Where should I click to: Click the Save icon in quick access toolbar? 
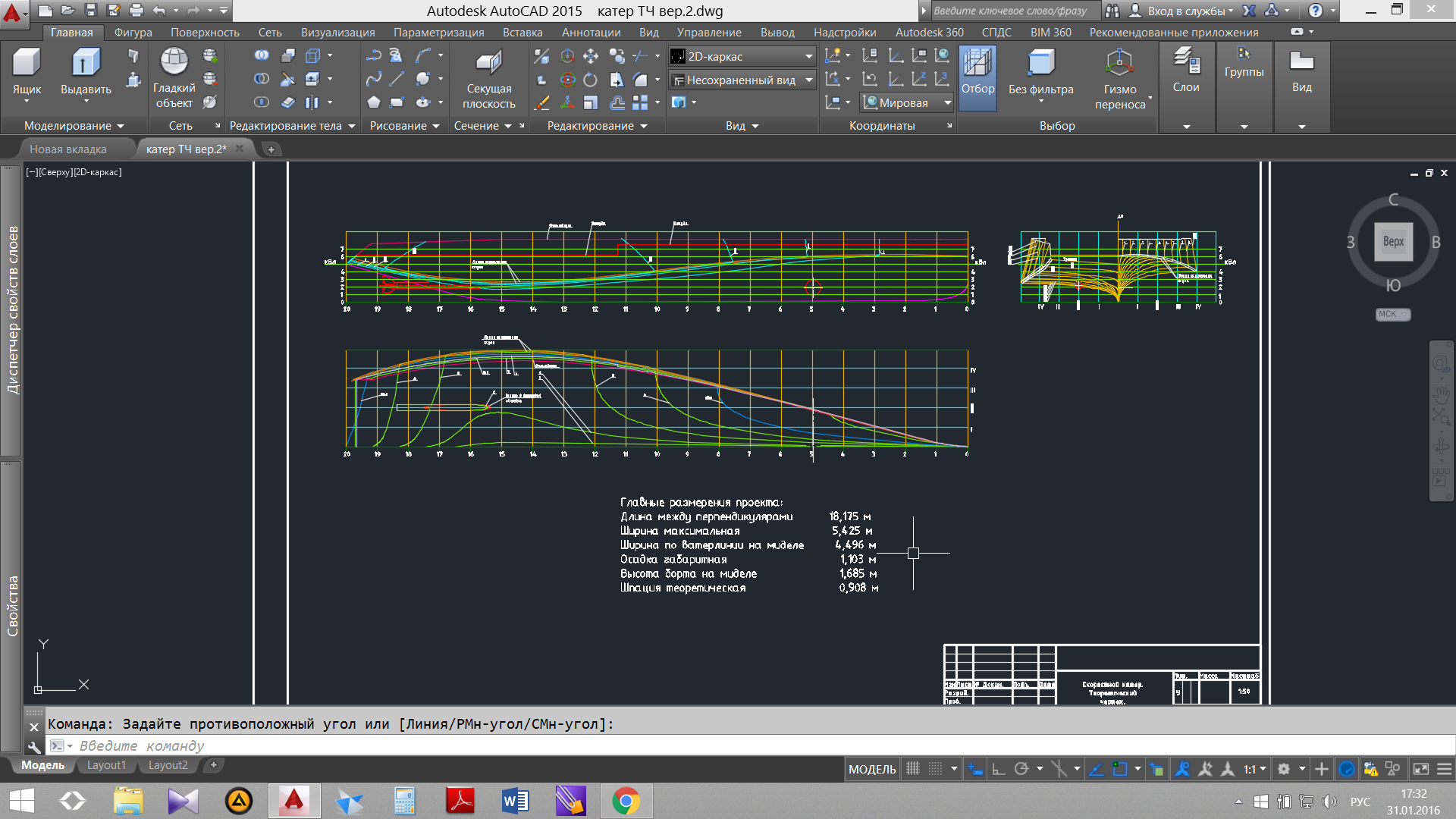[90, 11]
